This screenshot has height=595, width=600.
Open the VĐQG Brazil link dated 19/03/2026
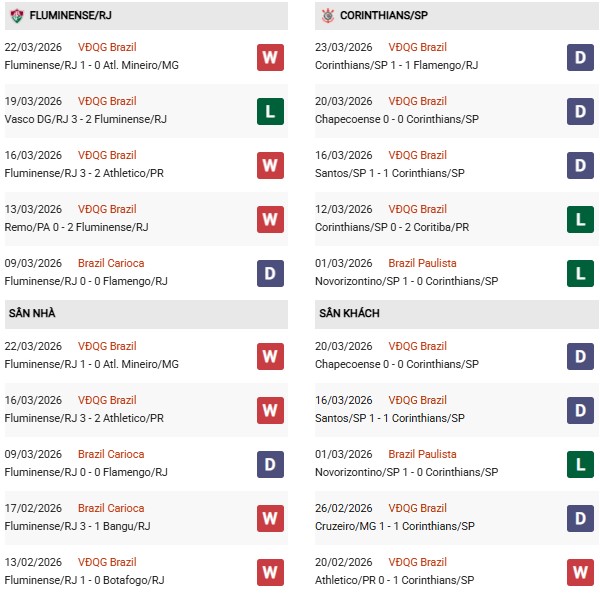tap(107, 101)
